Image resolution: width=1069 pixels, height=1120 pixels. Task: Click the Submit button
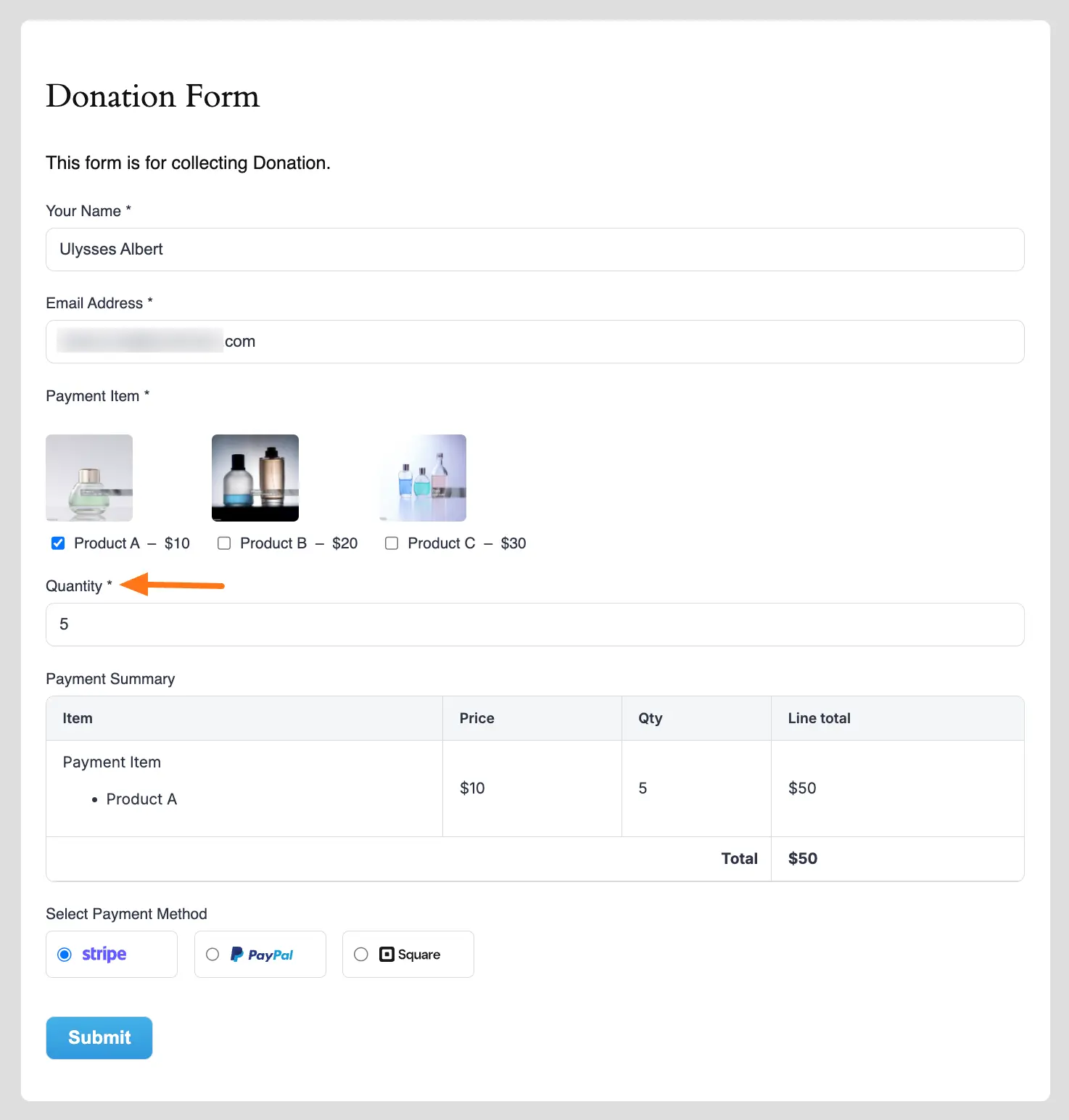[99, 1037]
